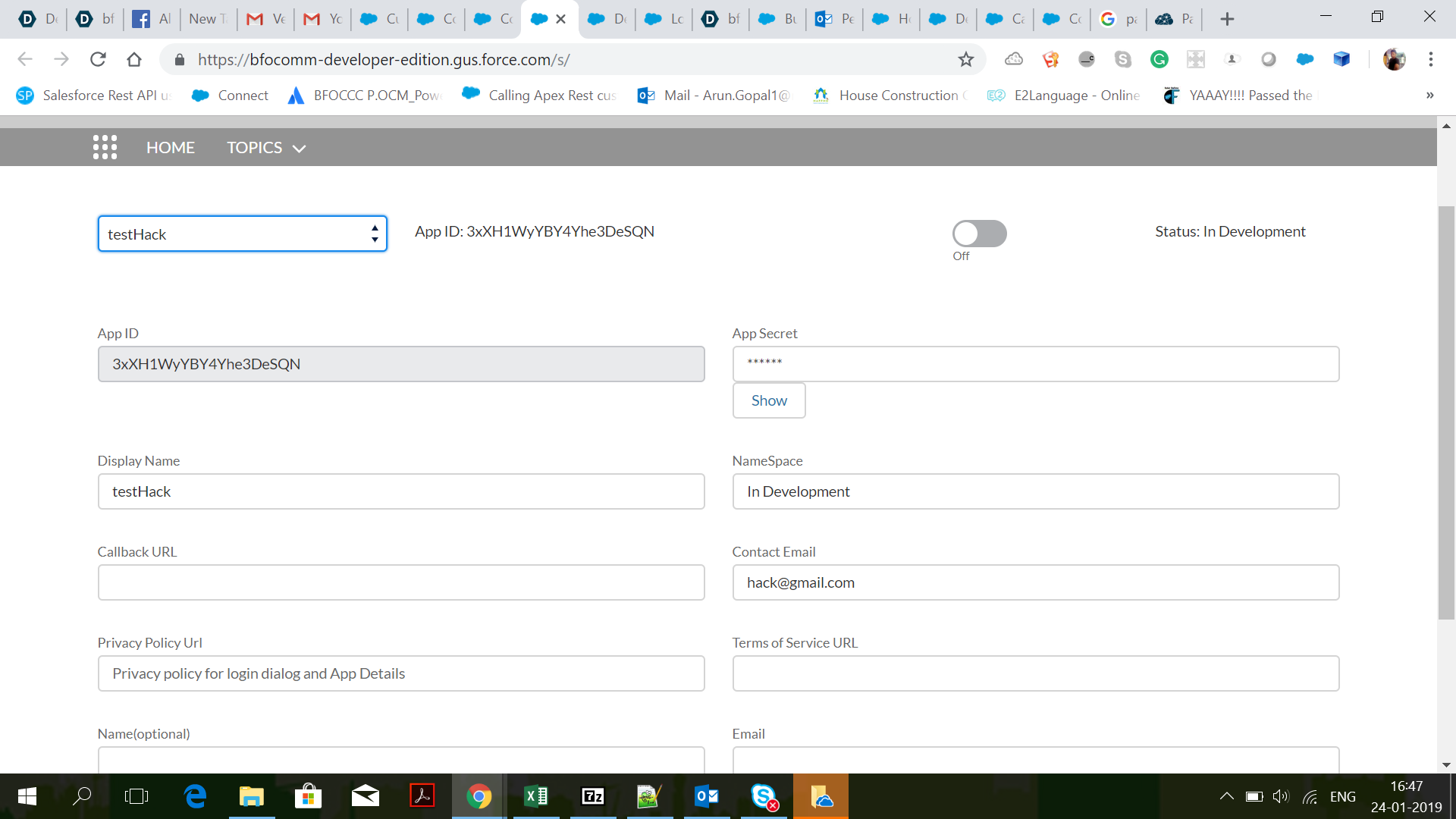Click into the Callback URL field

(400, 582)
